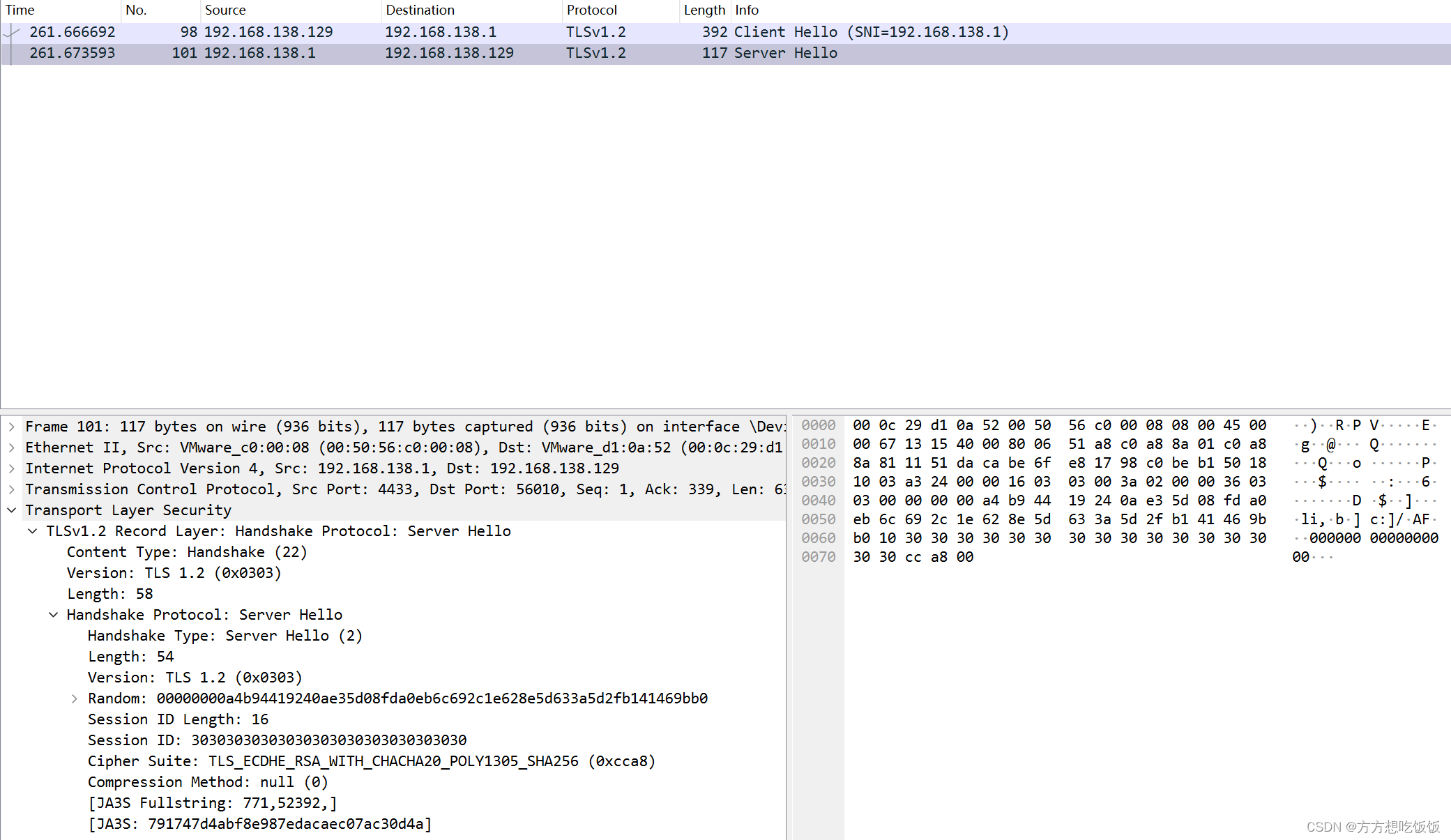Click the Info column header
Viewport: 1451px width, 840px height.
coord(747,10)
